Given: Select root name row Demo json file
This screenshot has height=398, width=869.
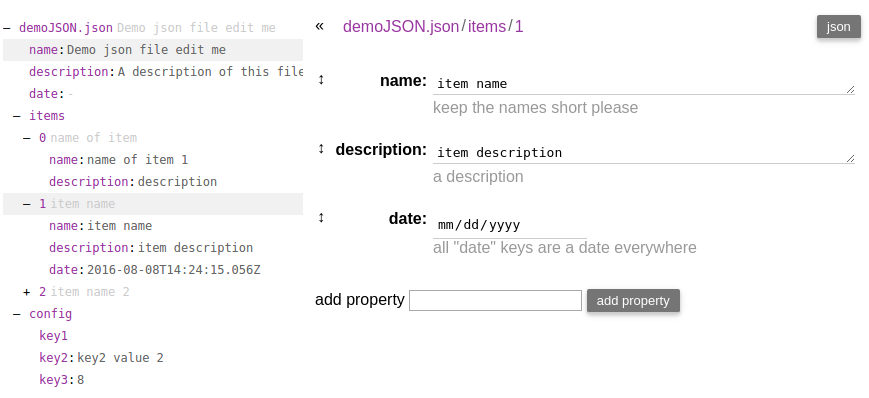Looking at the screenshot, I should click(x=153, y=50).
